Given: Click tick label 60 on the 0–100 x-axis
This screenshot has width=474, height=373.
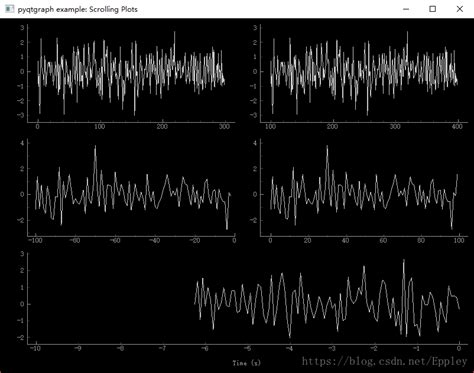Looking at the screenshot, I should (x=383, y=240).
